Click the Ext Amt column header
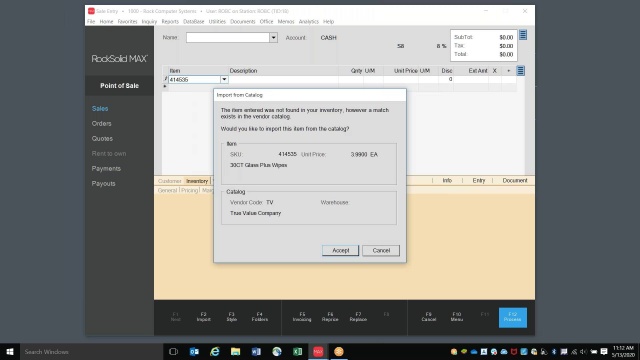640x360 pixels. (478, 71)
